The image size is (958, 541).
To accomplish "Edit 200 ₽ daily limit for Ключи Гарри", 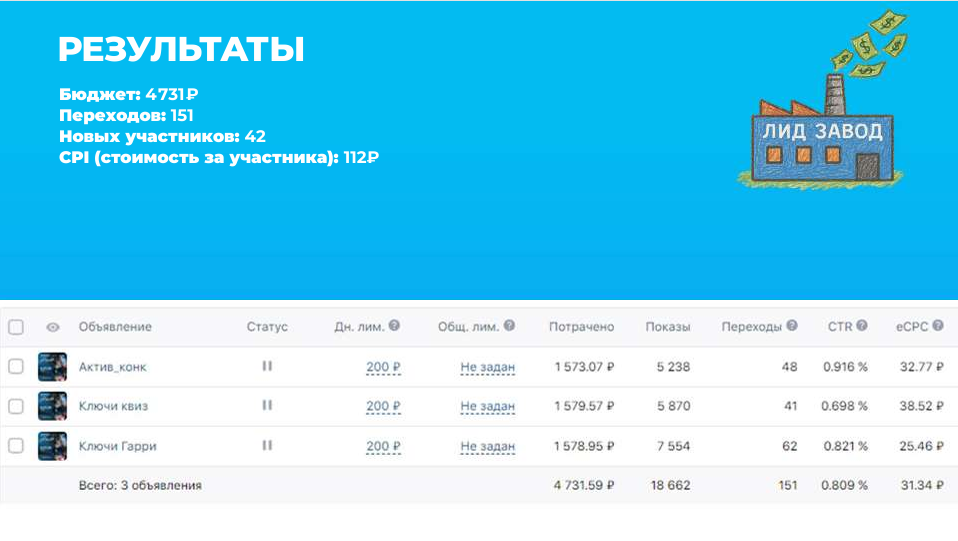I will pyautogui.click(x=383, y=447).
